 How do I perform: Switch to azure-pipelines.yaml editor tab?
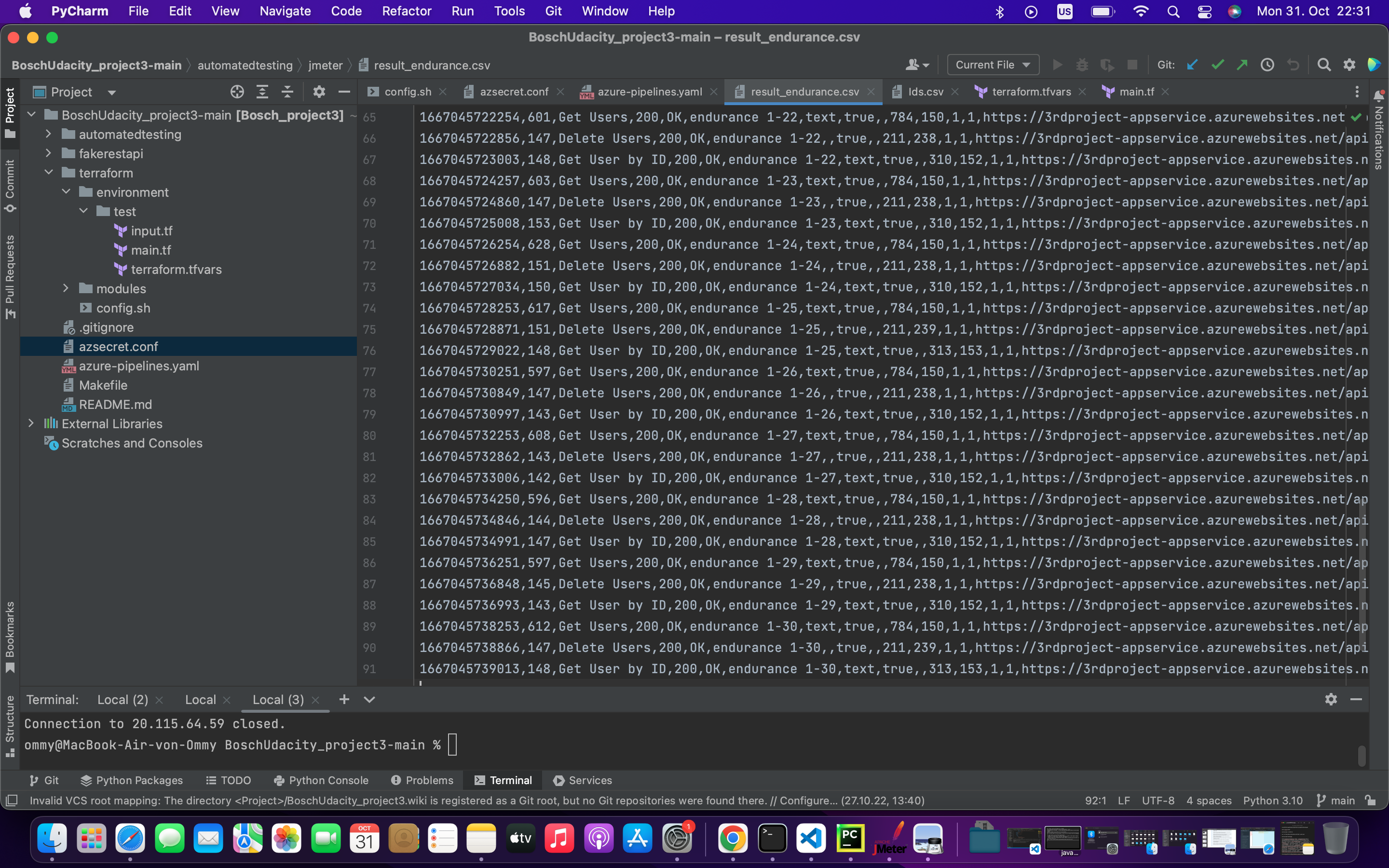click(649, 92)
